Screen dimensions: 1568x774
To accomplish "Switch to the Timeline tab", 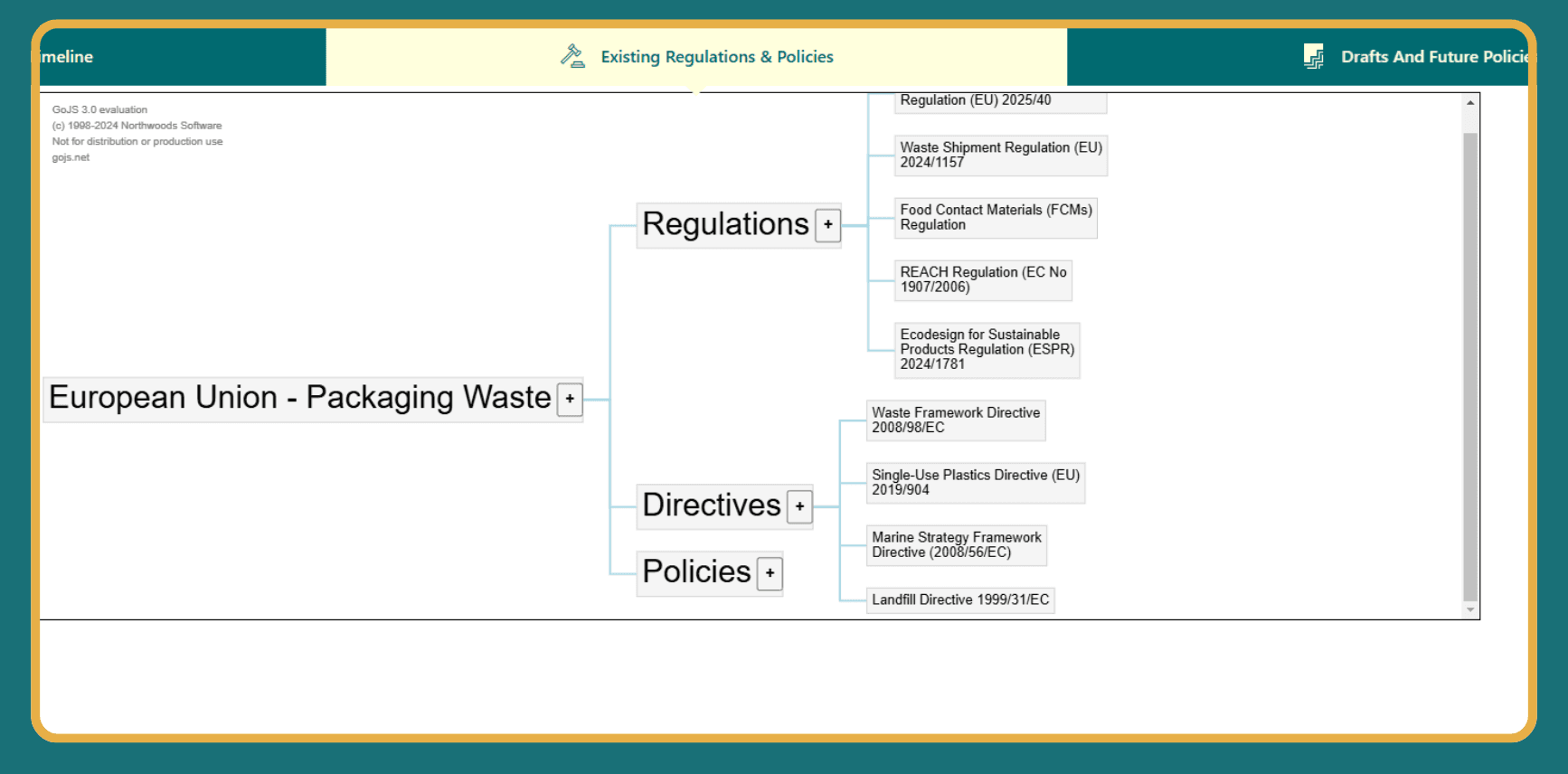I will click(x=183, y=57).
